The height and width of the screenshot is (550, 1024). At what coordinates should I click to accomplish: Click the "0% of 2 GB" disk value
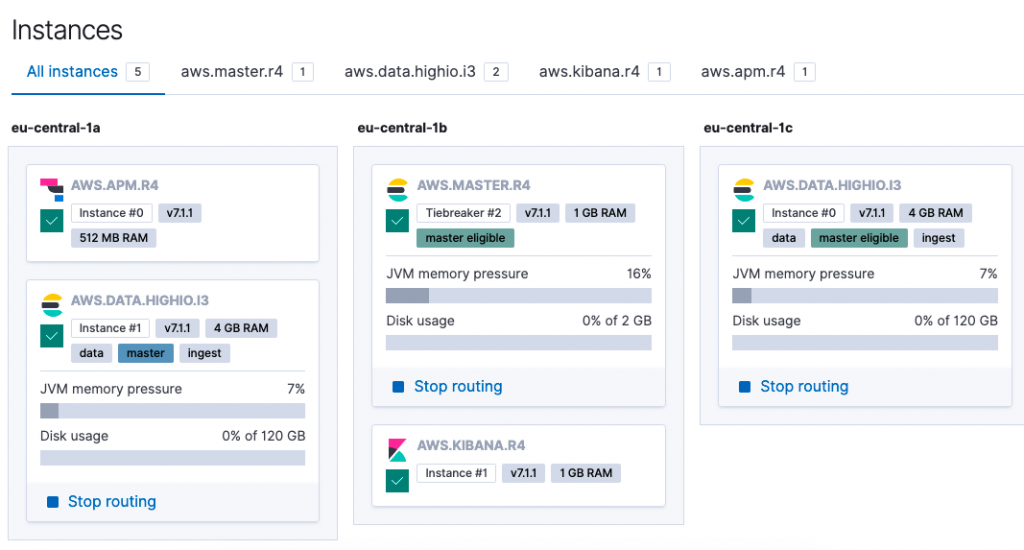pos(617,321)
